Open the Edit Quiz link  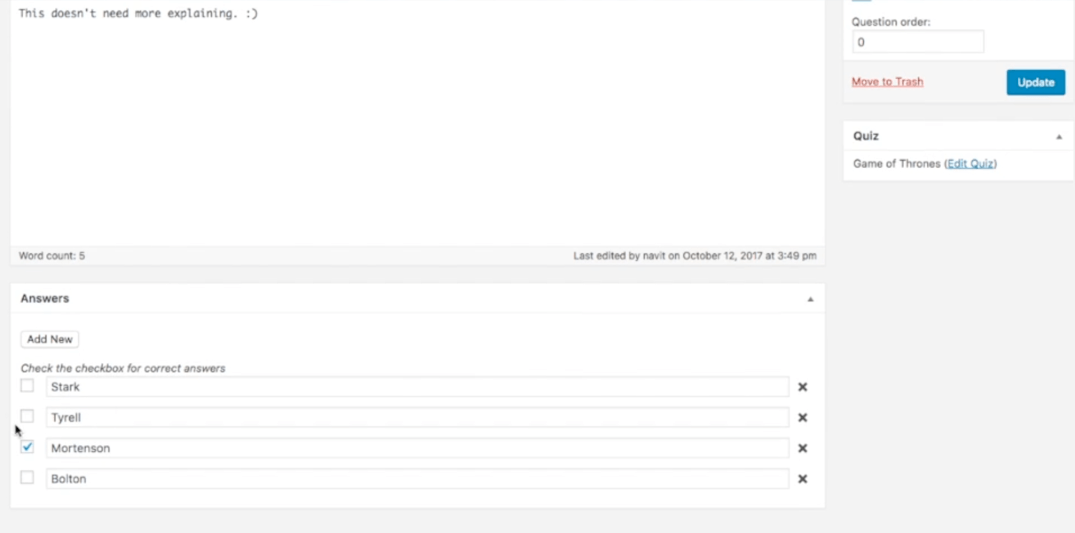[970, 164]
